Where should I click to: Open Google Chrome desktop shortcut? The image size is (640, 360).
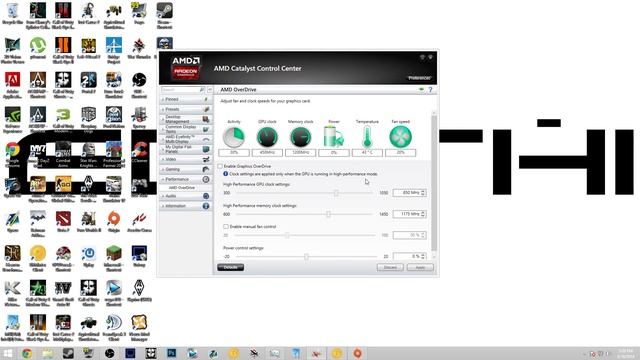point(13,154)
